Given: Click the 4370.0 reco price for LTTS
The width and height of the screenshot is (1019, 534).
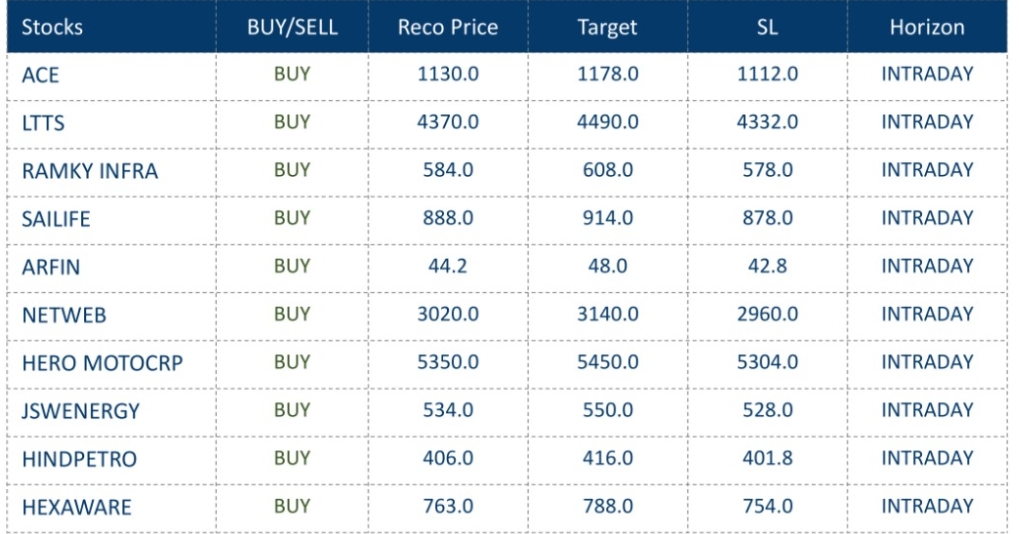Looking at the screenshot, I should tap(448, 122).
